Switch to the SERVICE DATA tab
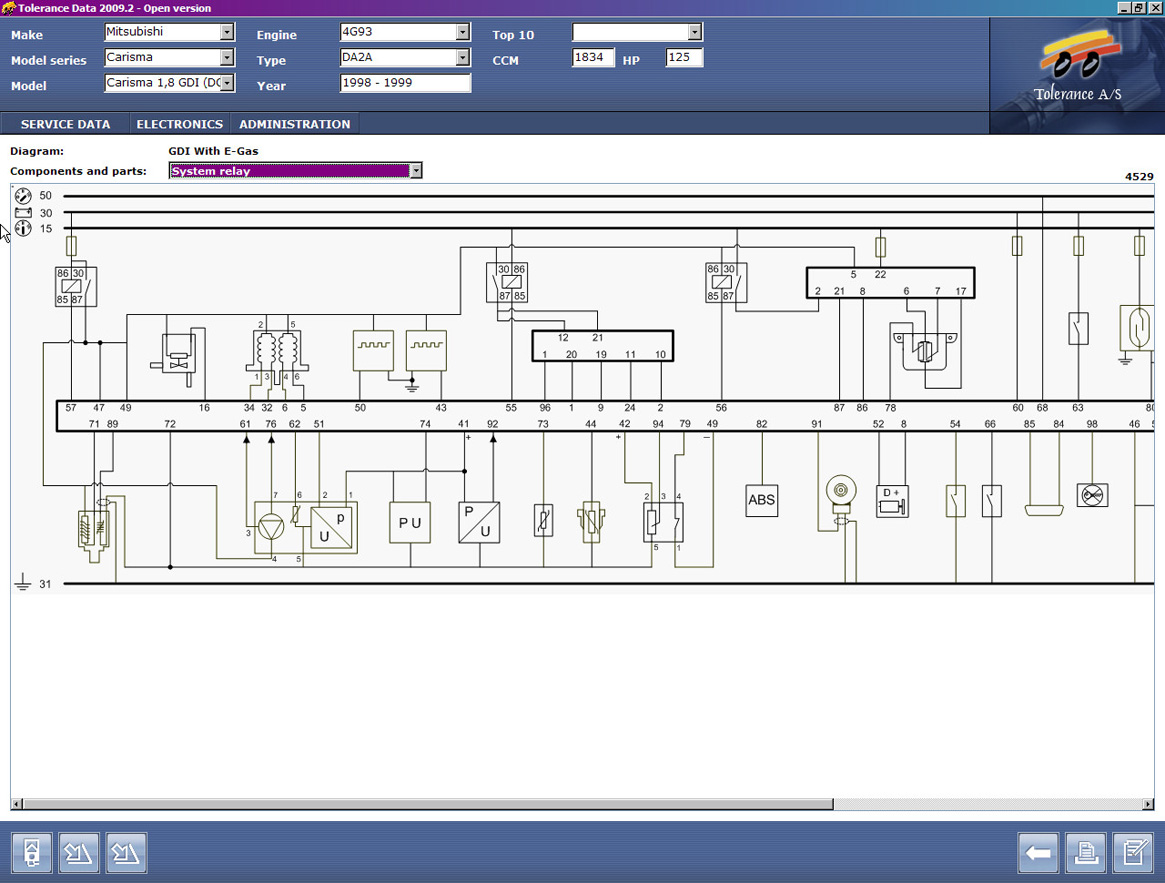 (65, 124)
